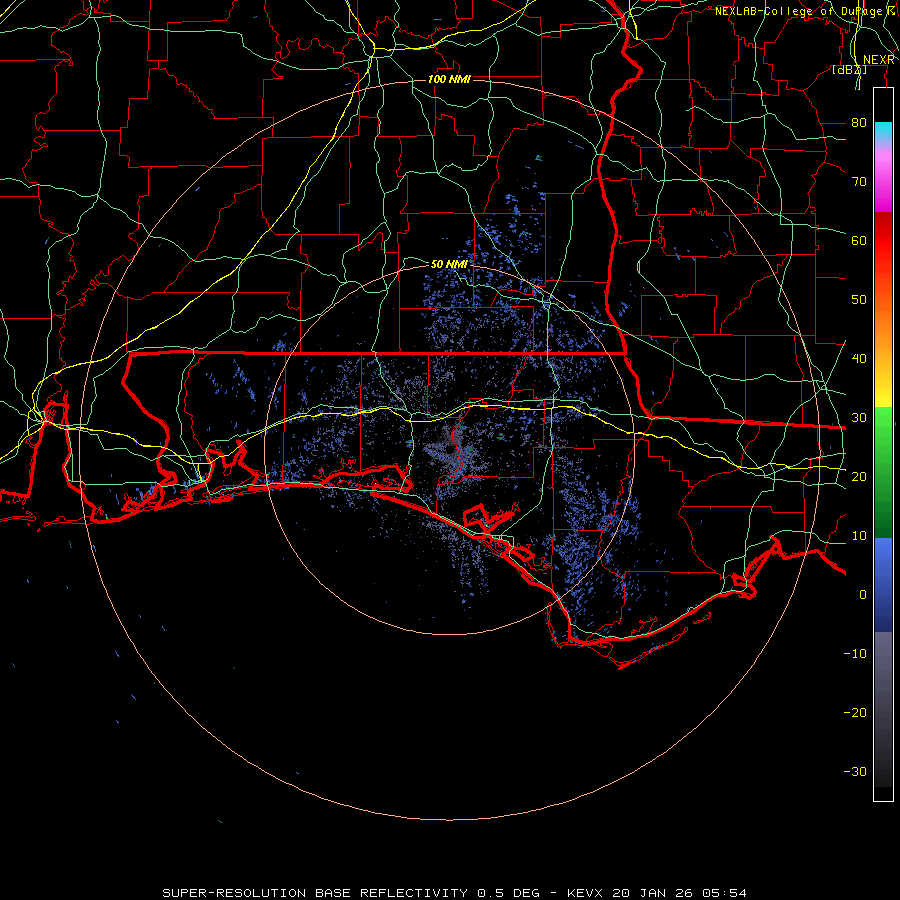Click the "20 JAN 26 05:54" timestamp
Image resolution: width=900 pixels, height=900 pixels.
coord(680,893)
